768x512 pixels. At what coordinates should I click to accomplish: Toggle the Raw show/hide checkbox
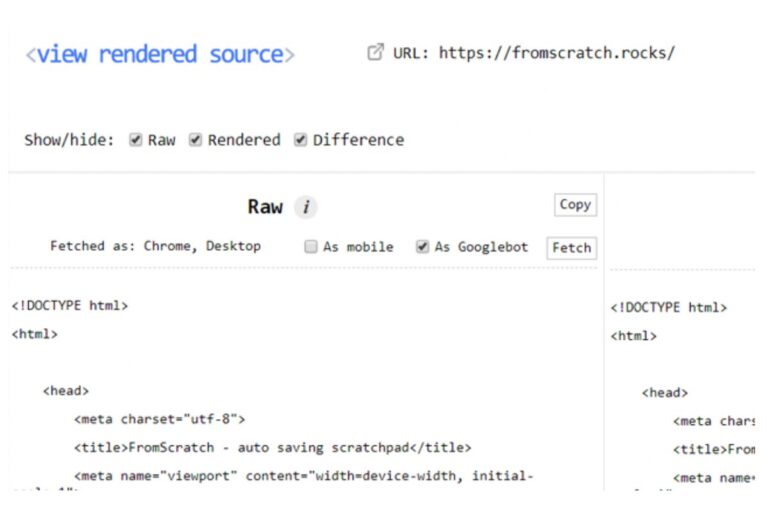136,140
